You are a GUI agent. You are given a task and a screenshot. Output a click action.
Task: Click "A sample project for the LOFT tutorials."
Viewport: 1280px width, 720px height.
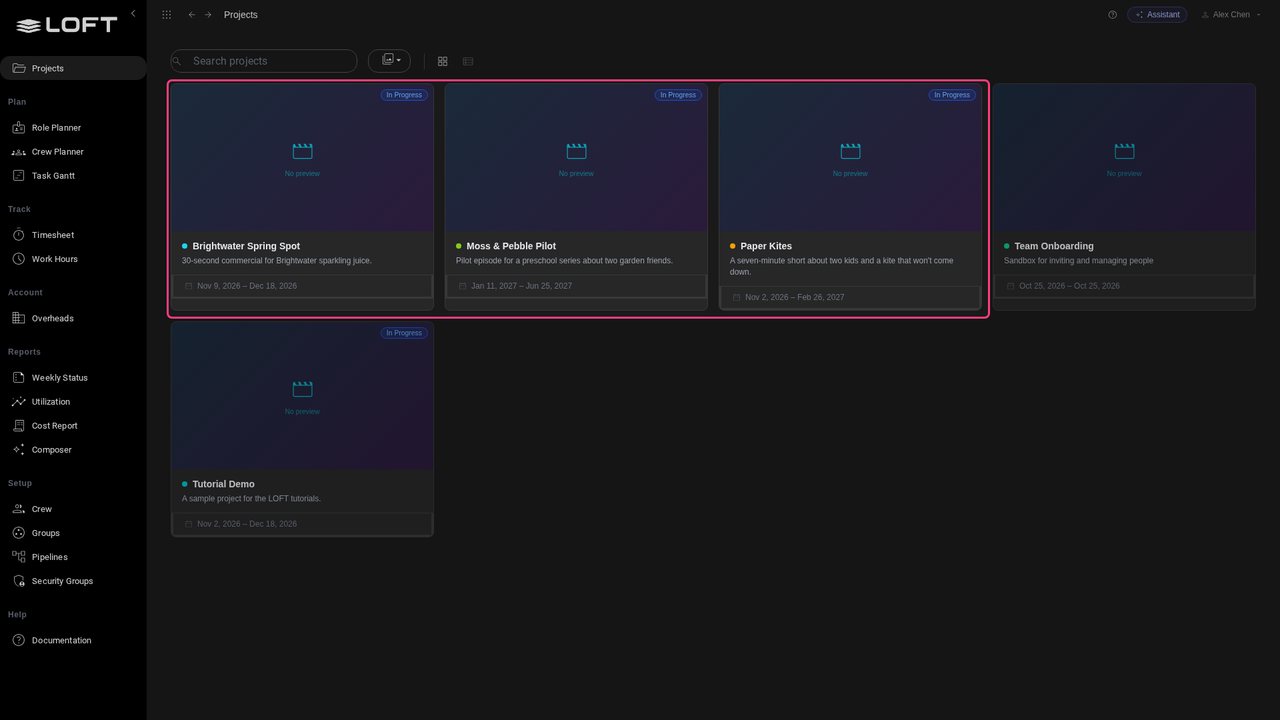tap(252, 499)
